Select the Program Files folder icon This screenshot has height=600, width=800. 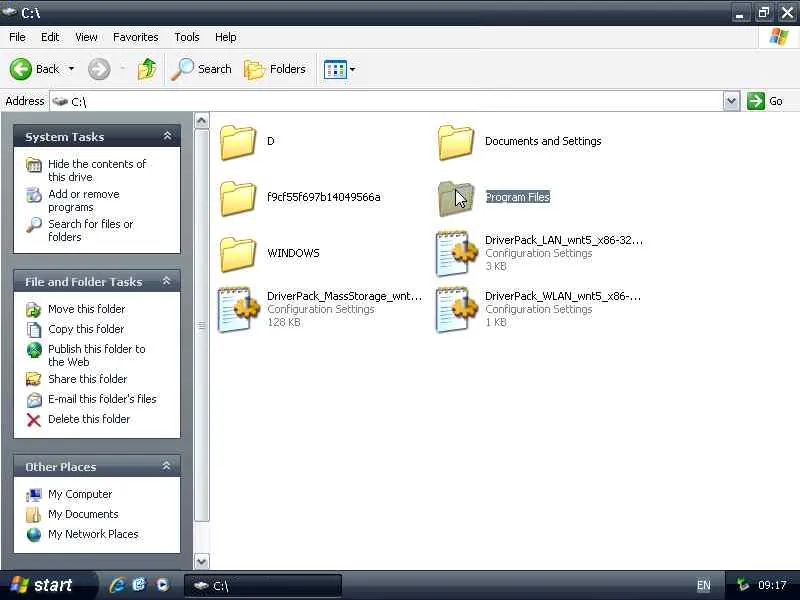tap(456, 198)
